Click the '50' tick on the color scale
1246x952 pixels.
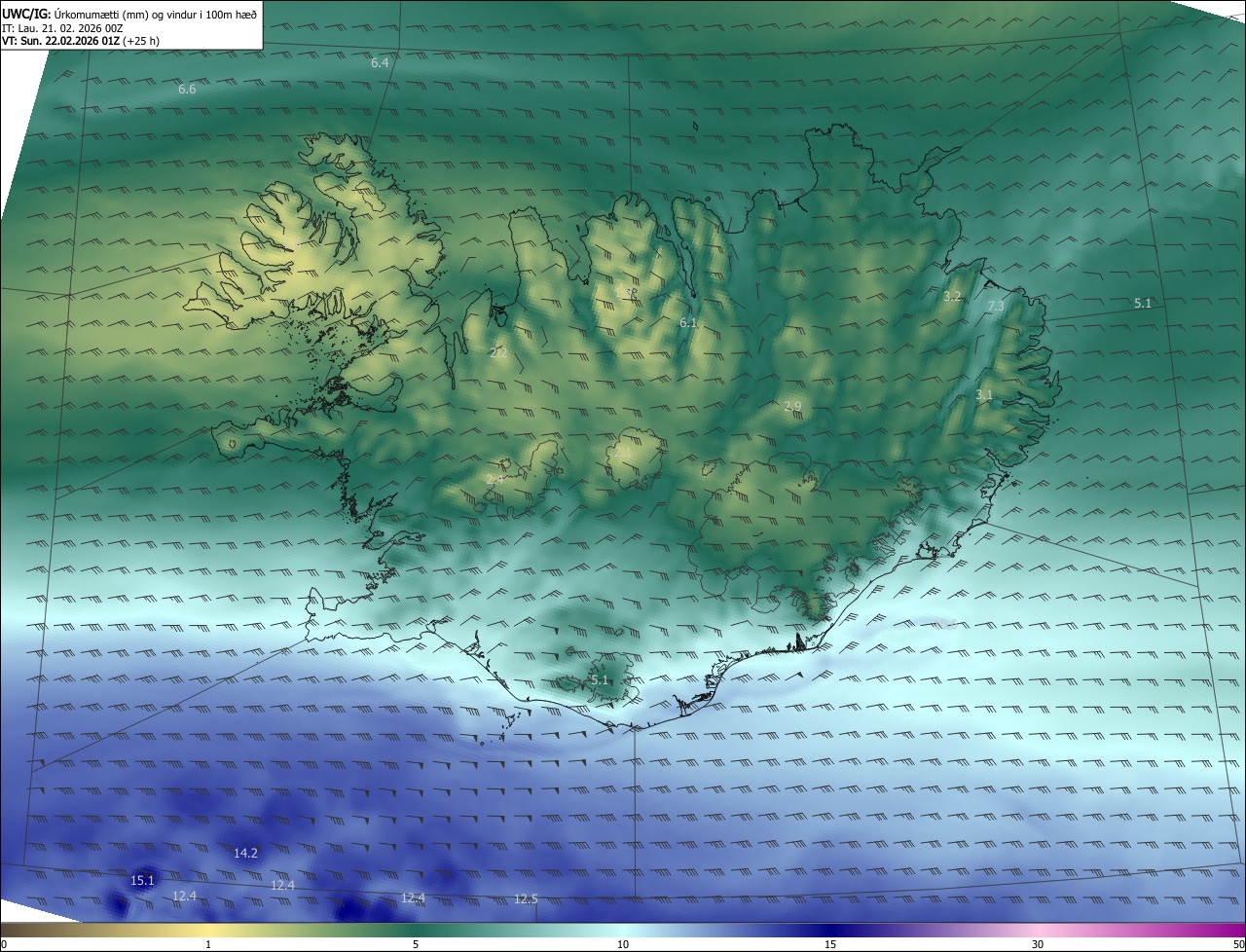(x=1238, y=944)
